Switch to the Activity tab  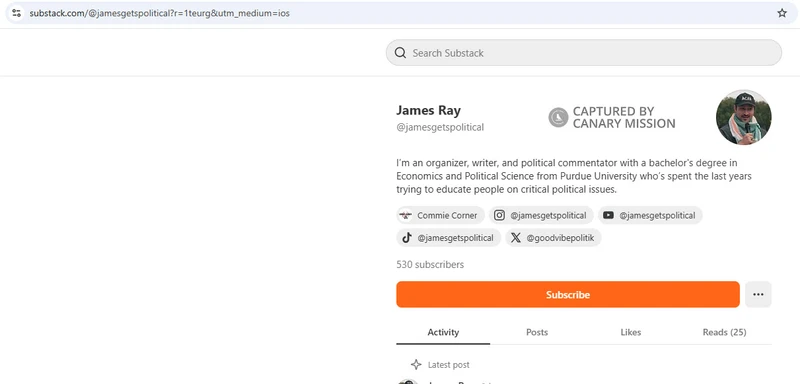click(x=443, y=332)
